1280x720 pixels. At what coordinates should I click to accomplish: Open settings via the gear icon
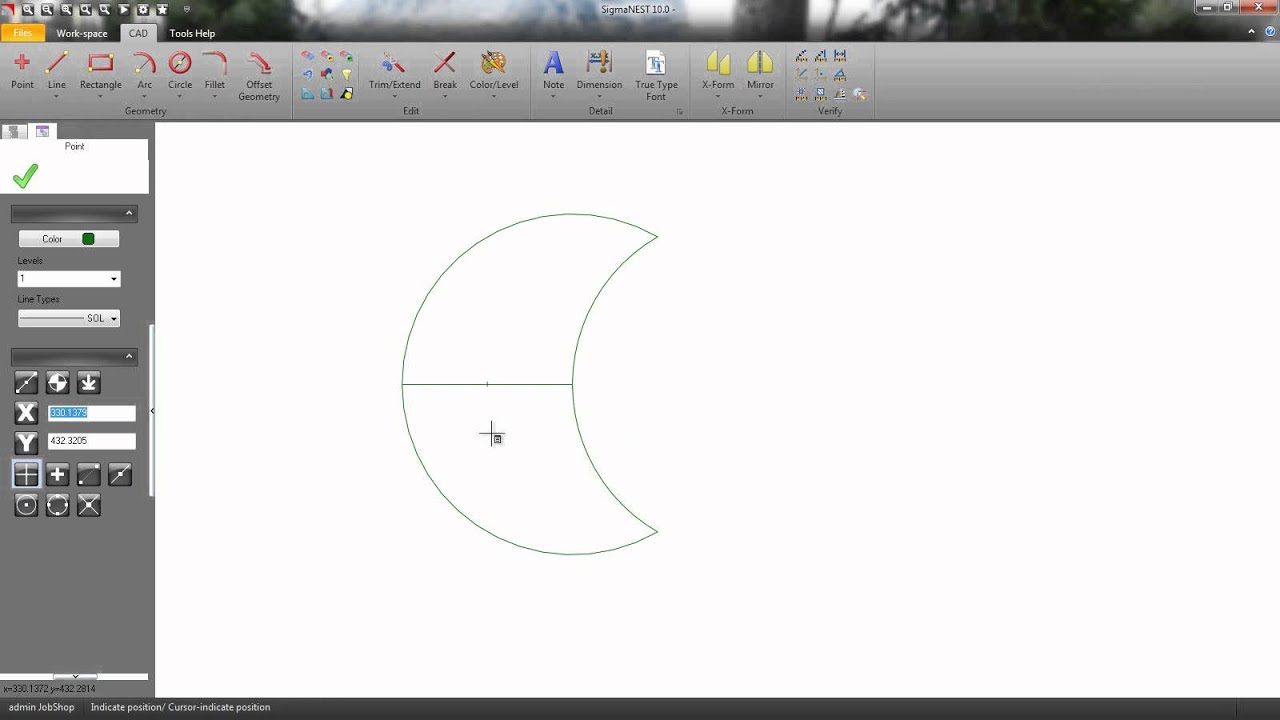click(x=143, y=9)
